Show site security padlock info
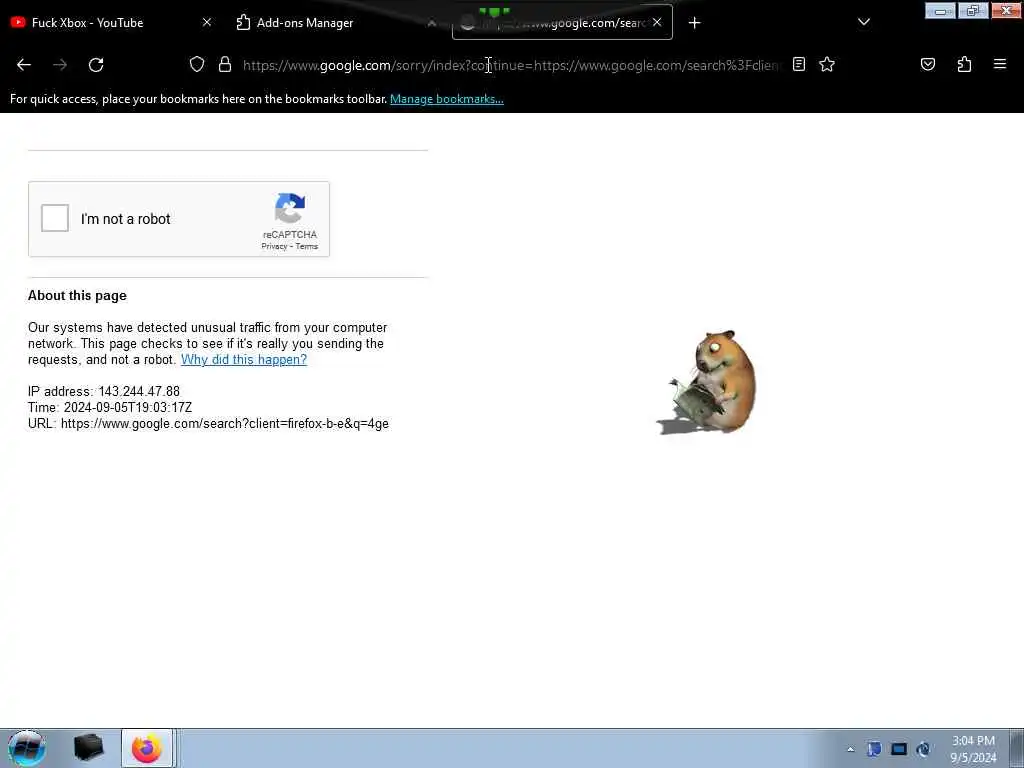The width and height of the screenshot is (1024, 768). [225, 64]
